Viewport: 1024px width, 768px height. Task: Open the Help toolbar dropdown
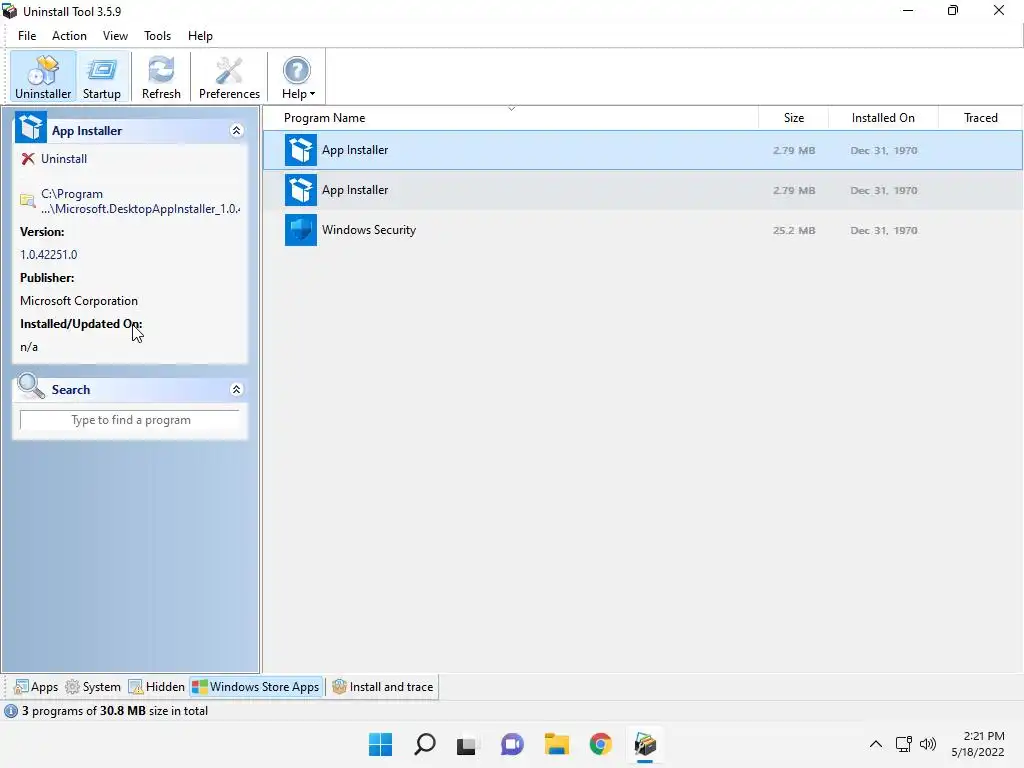tap(298, 77)
